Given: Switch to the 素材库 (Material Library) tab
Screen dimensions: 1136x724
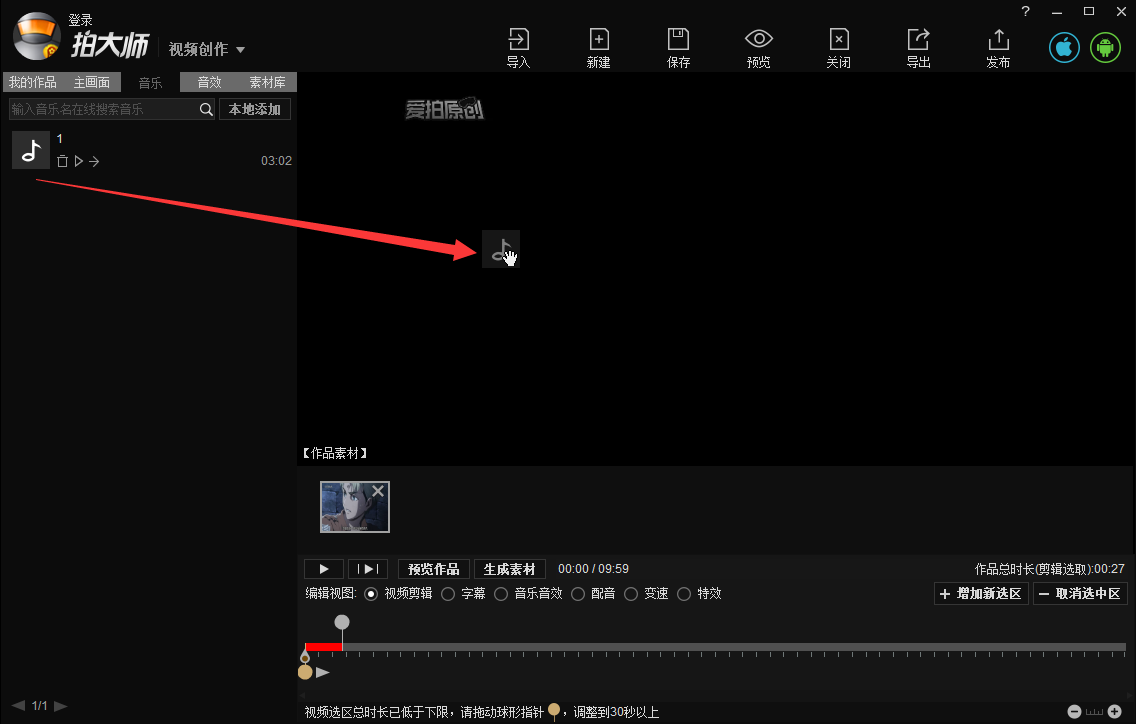Looking at the screenshot, I should click(x=267, y=82).
